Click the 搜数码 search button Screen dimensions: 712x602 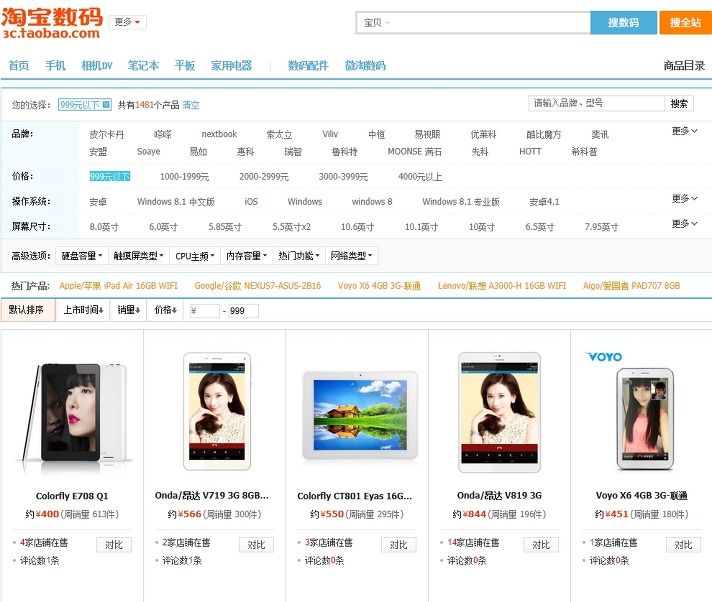point(623,22)
